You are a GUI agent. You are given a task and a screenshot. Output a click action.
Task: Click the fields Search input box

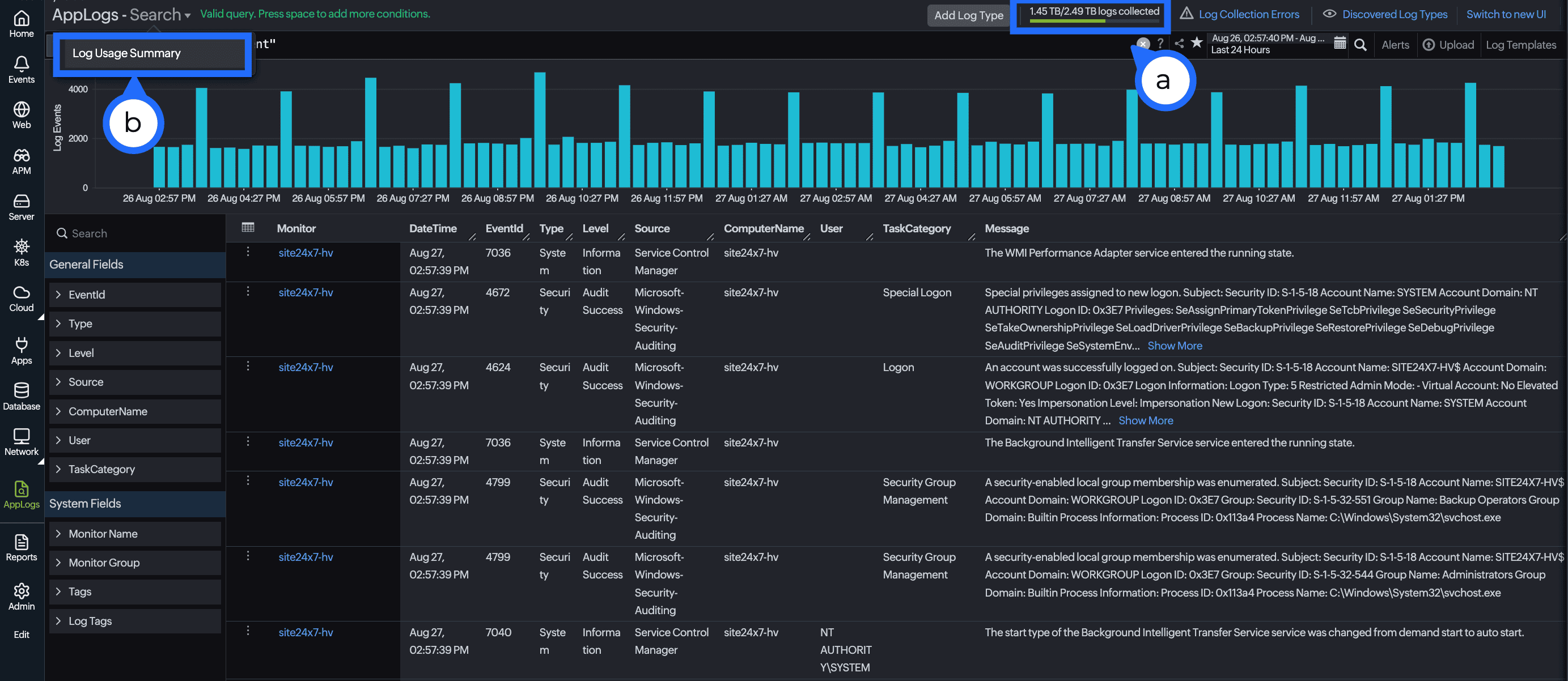(x=135, y=233)
